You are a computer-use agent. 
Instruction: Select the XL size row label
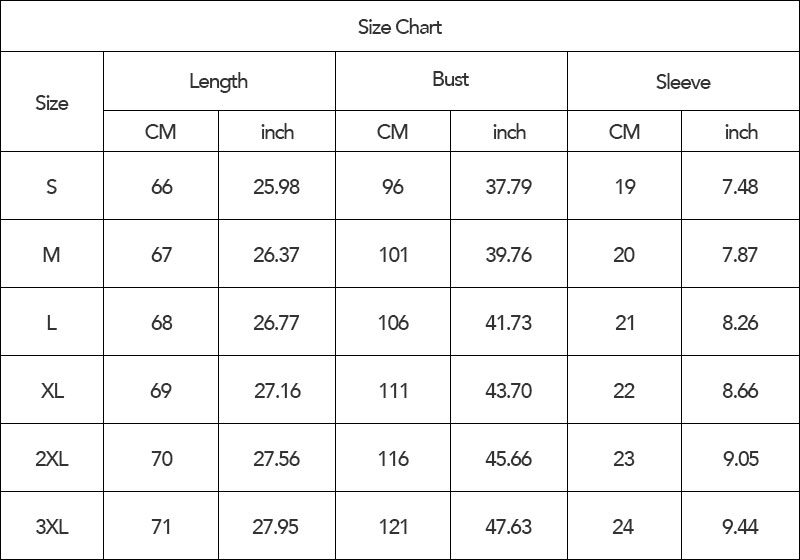pyautogui.click(x=52, y=391)
